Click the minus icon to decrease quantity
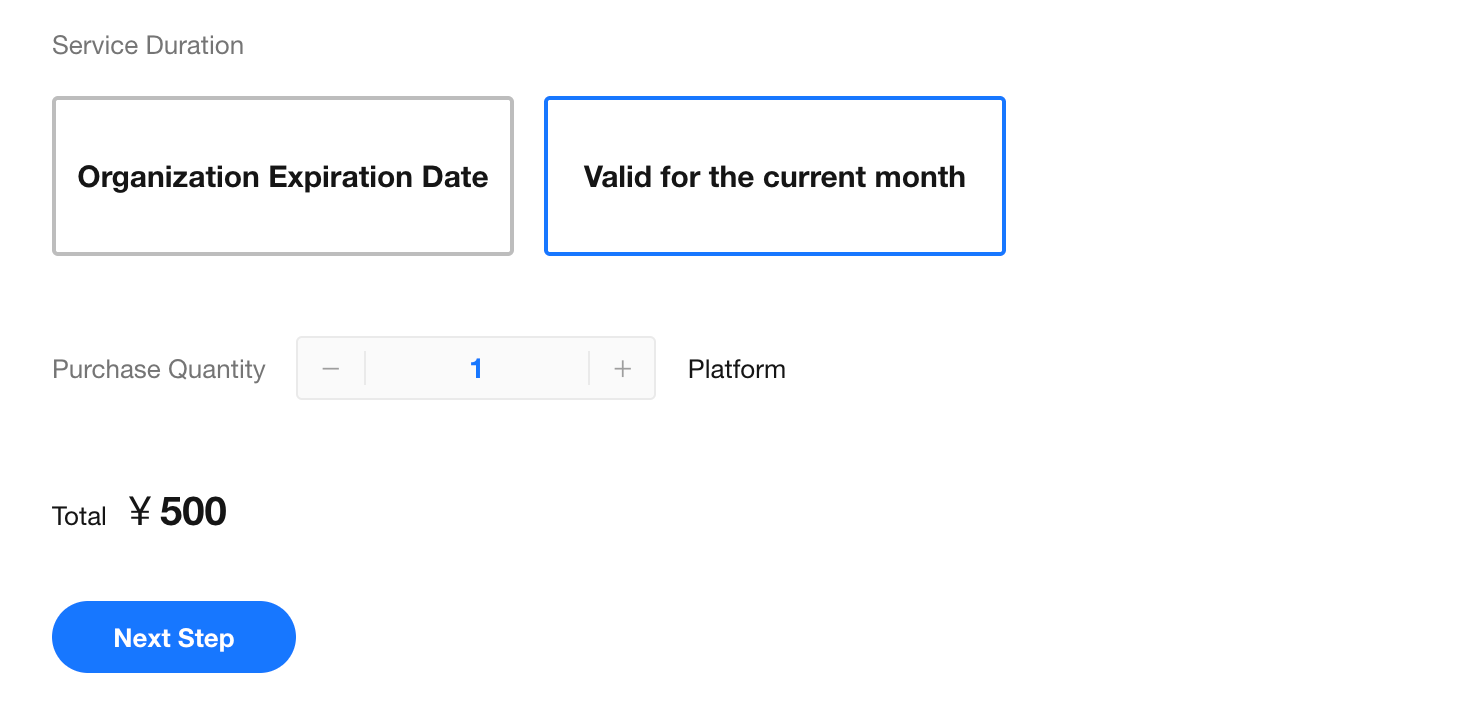The width and height of the screenshot is (1462, 710). (x=331, y=369)
